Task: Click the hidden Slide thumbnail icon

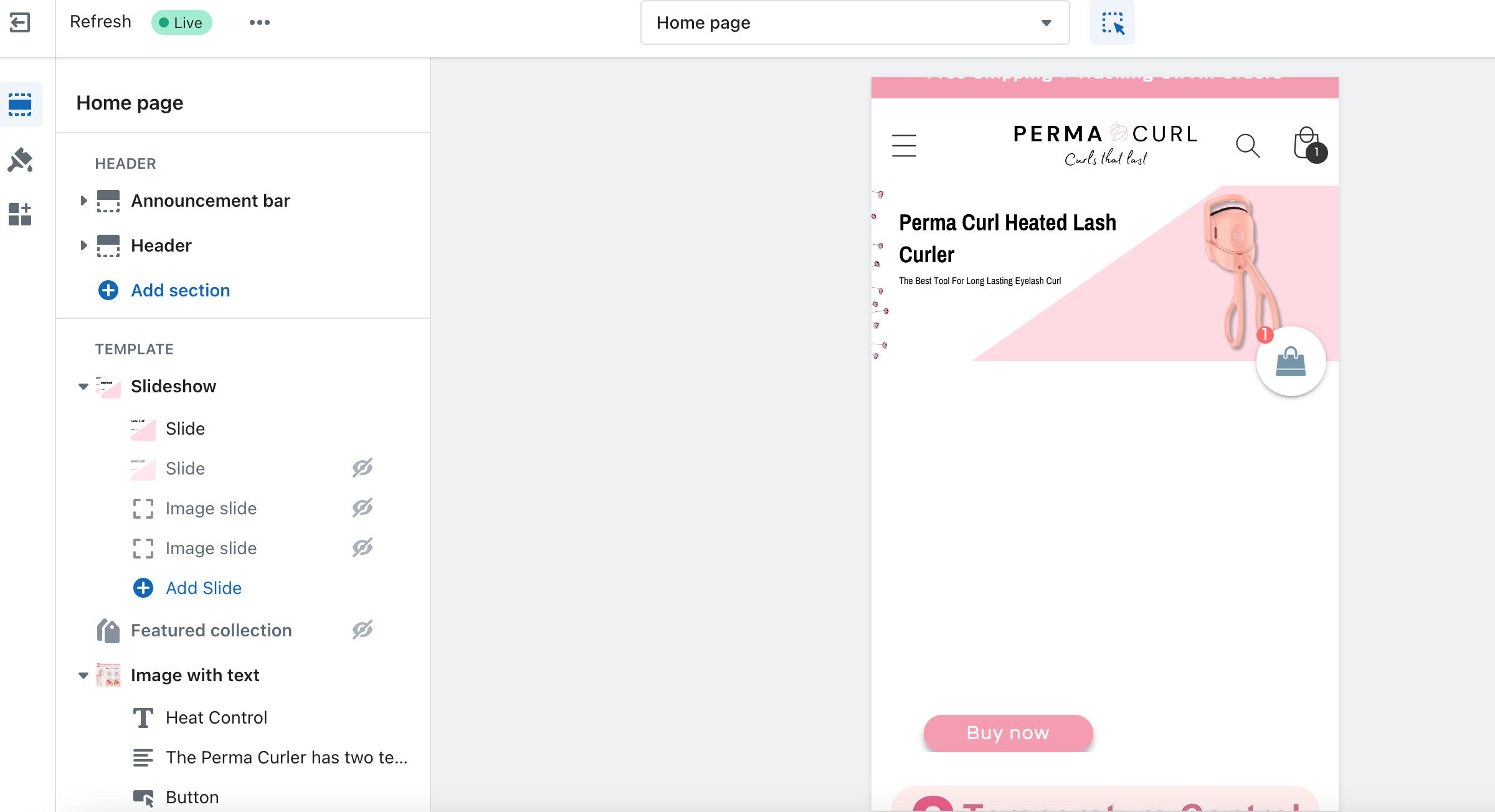Action: point(143,469)
